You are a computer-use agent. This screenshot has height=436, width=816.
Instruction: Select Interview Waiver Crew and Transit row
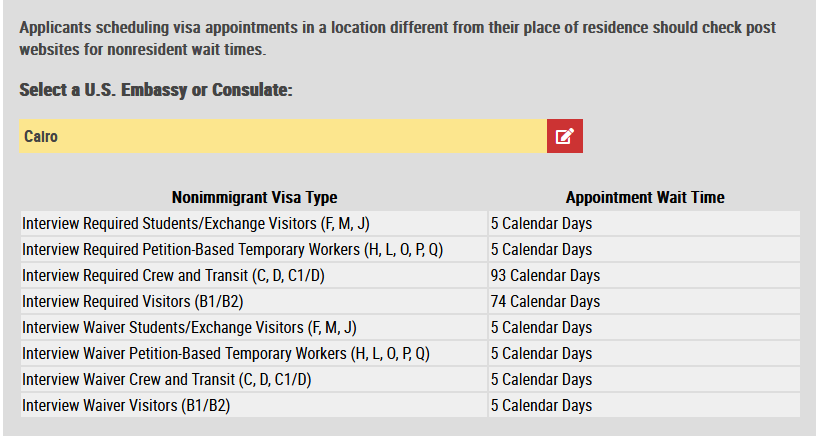(410, 379)
